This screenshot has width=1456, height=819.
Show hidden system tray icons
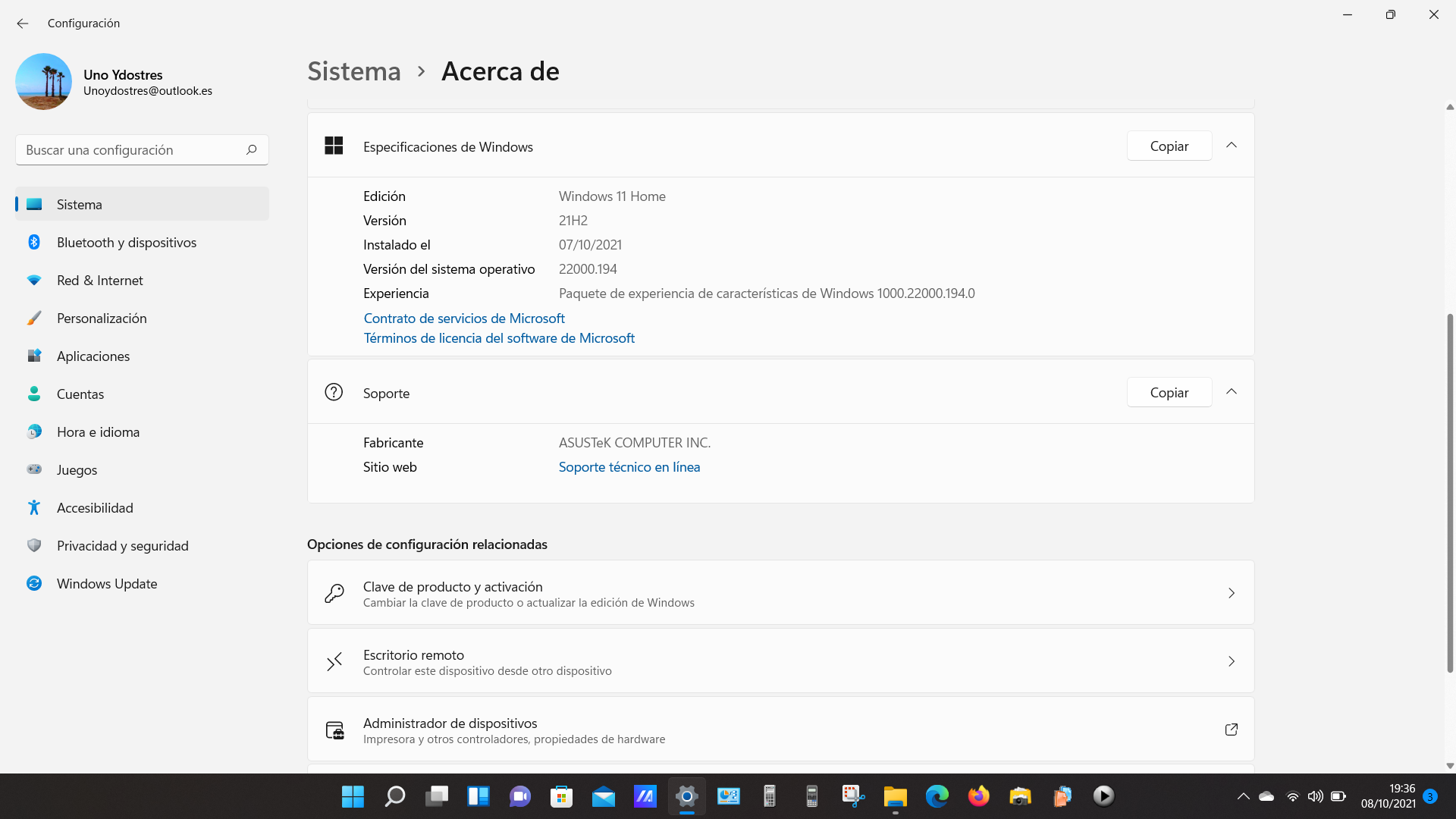point(1243,796)
